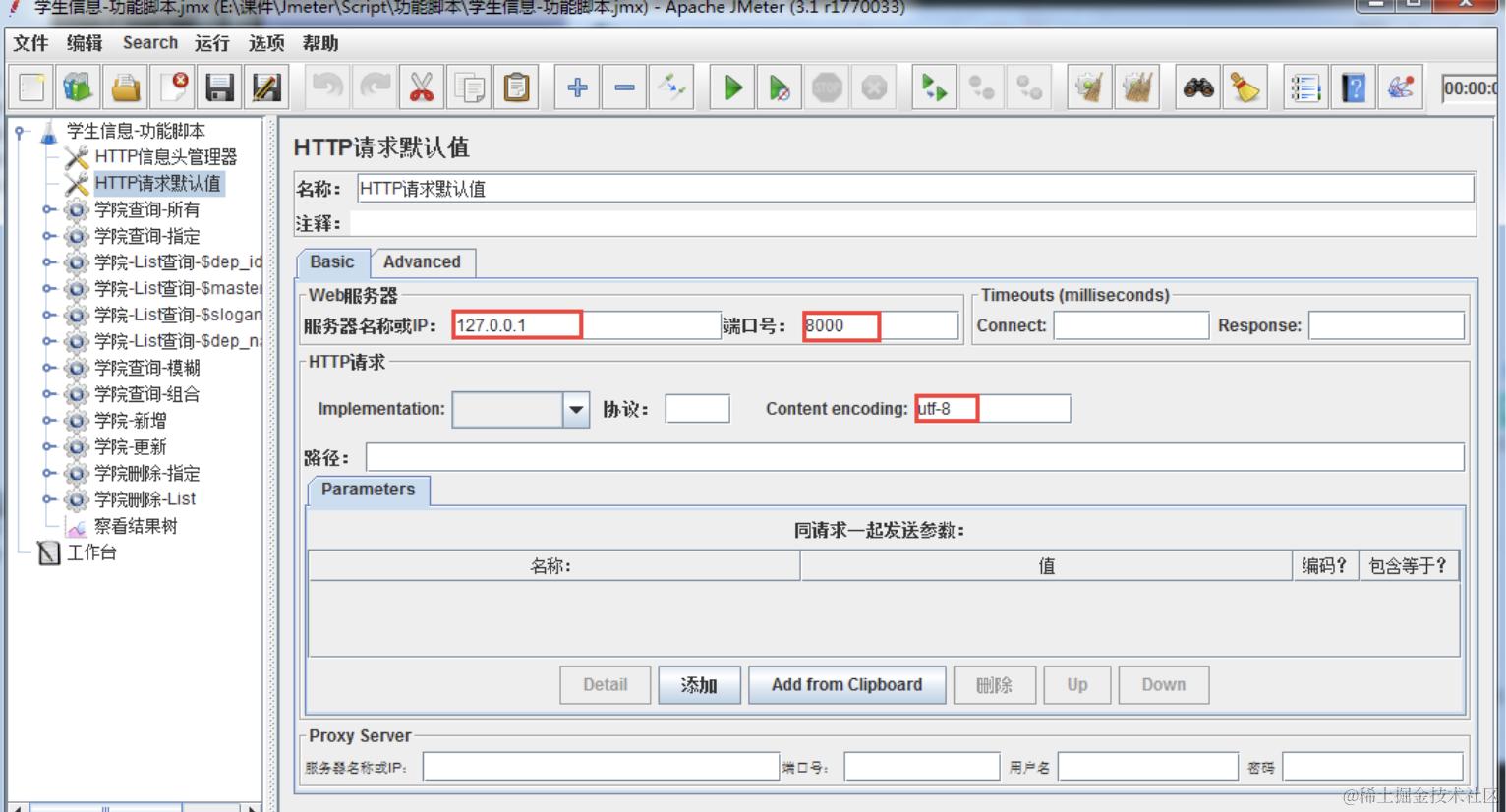
Task: Click the Paste clipboard icon
Action: point(516,87)
